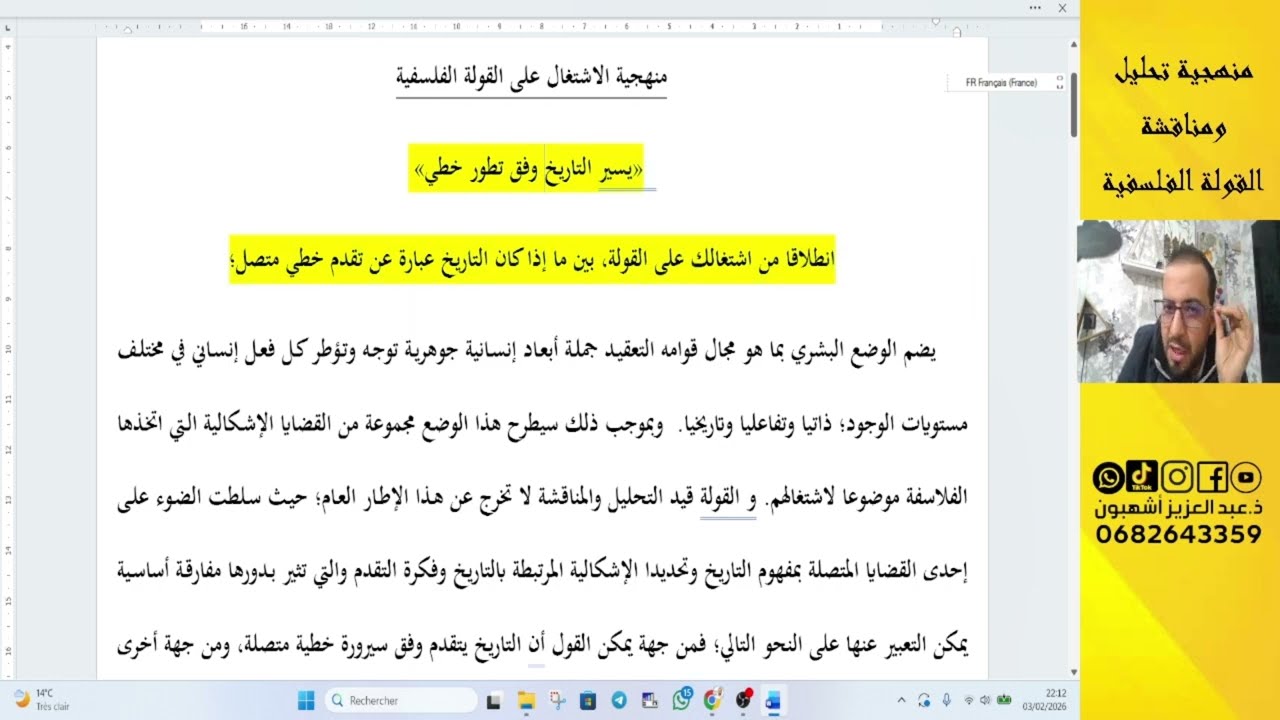1280x720 pixels.
Task: Open the recording app with red dot
Action: coord(743,701)
